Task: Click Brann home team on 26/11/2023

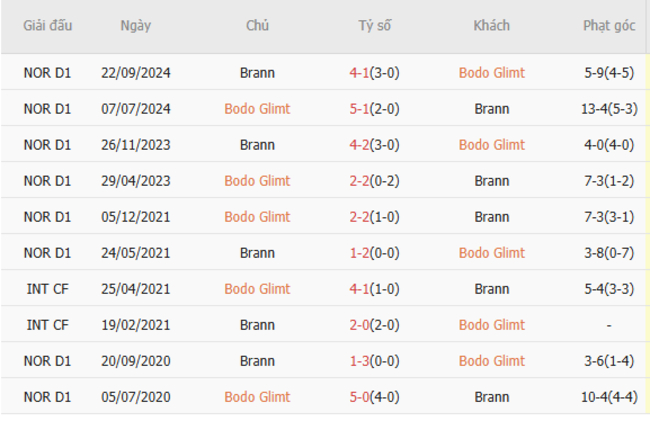Action: pos(257,145)
